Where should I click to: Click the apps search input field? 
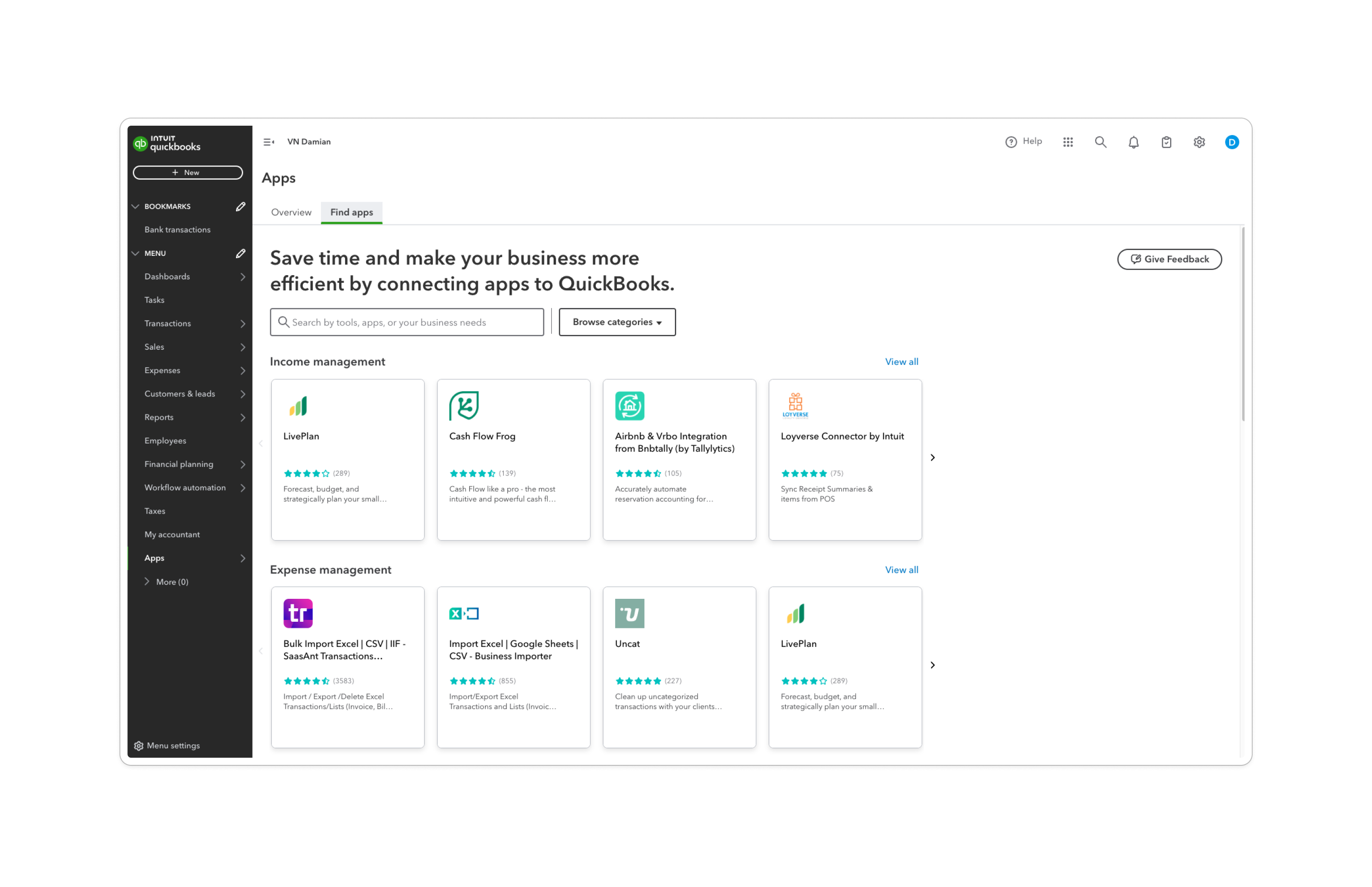pyautogui.click(x=407, y=322)
